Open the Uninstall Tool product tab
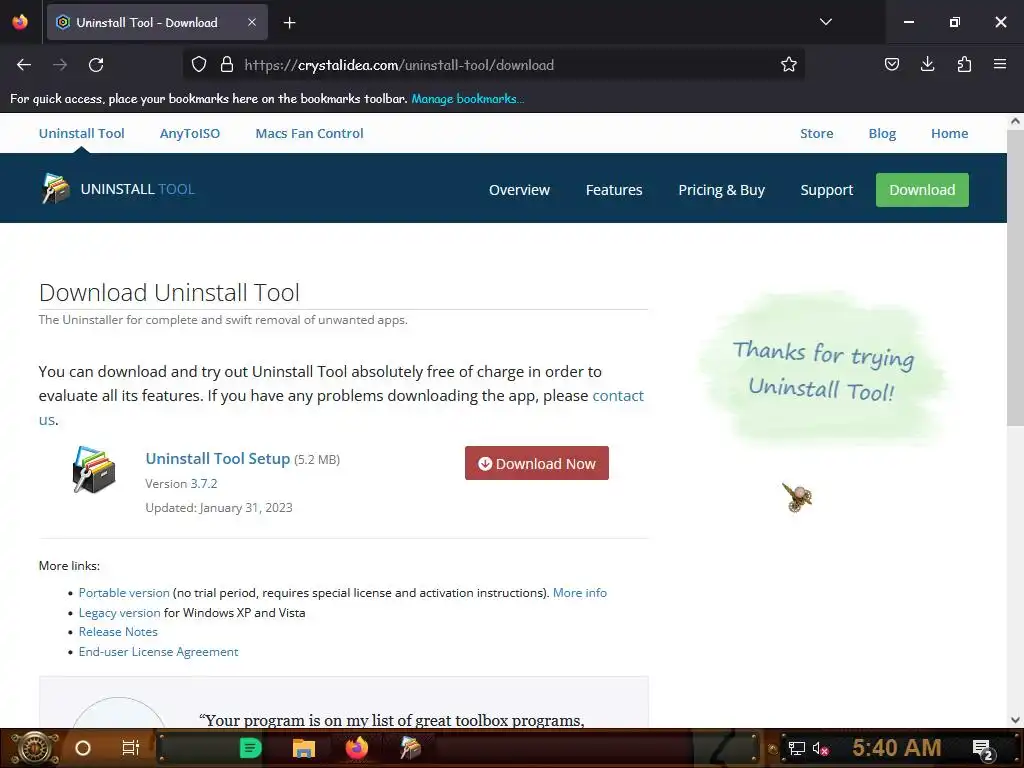This screenshot has height=768, width=1024. point(82,133)
